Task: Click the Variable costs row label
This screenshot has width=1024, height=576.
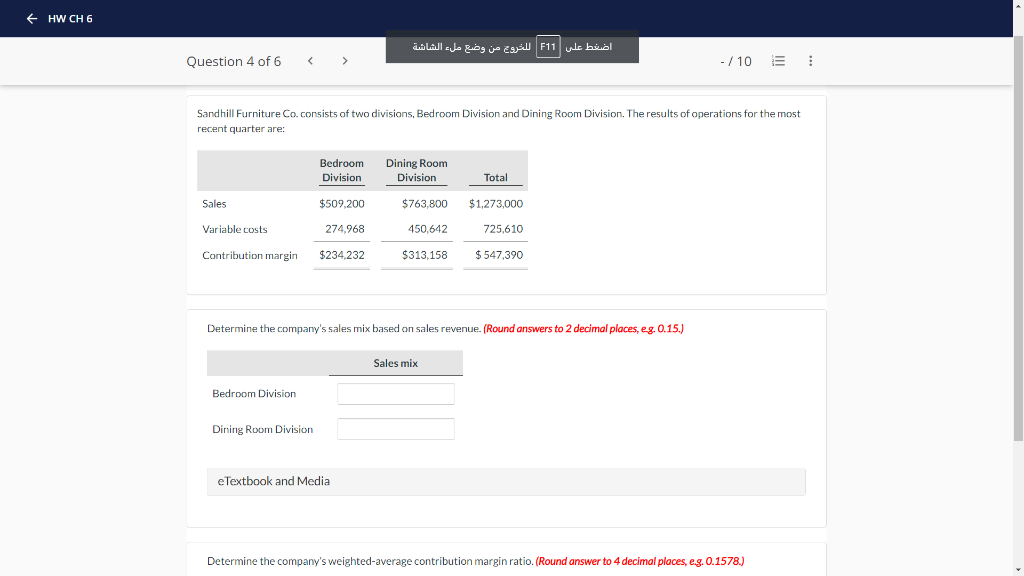Action: pos(234,229)
